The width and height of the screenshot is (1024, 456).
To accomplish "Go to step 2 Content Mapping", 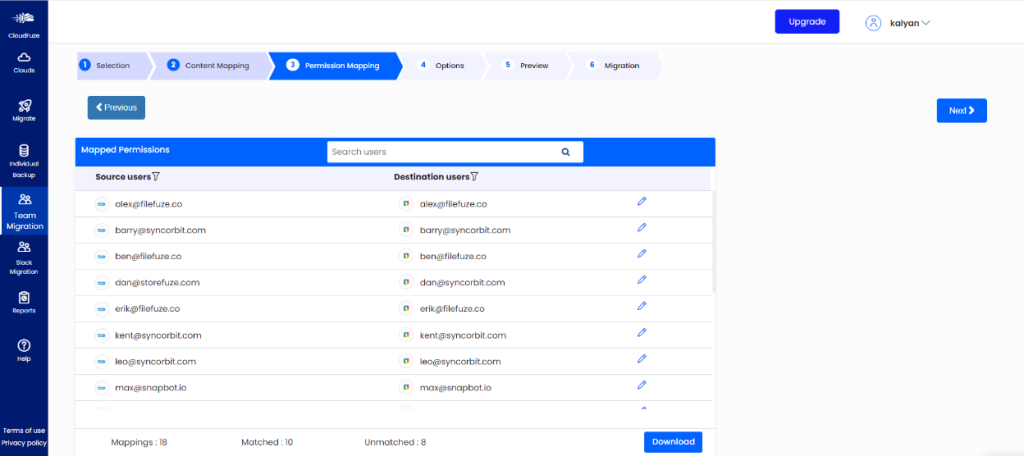I will coord(209,65).
